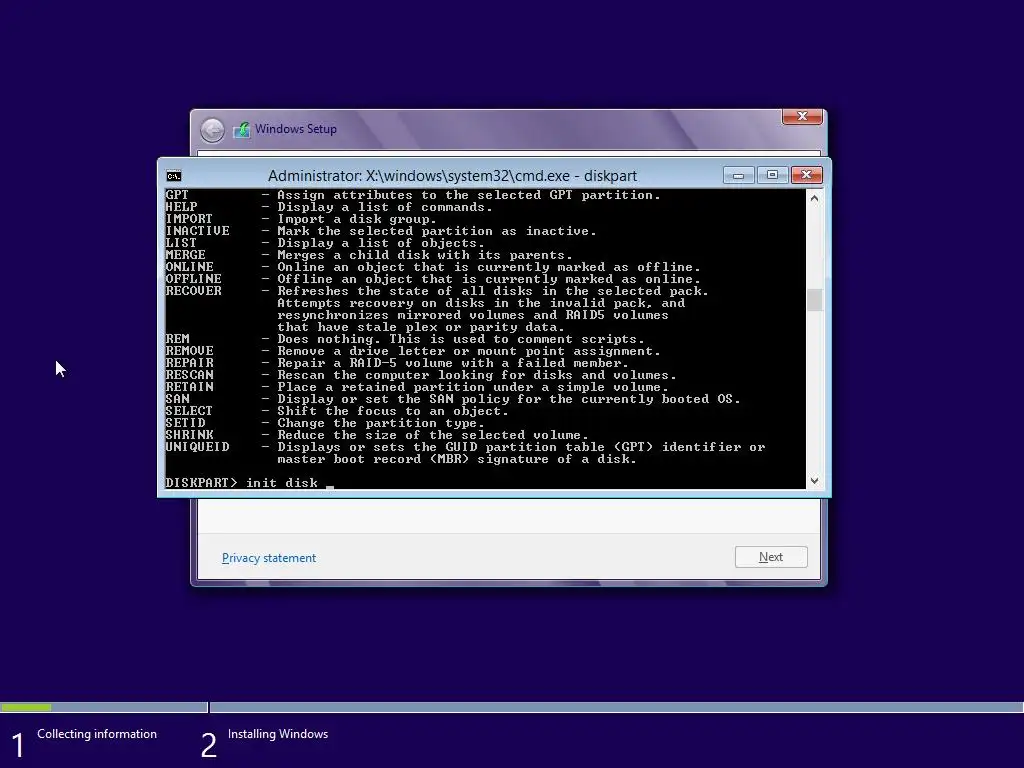Click the GPT command line in console

pos(413,195)
